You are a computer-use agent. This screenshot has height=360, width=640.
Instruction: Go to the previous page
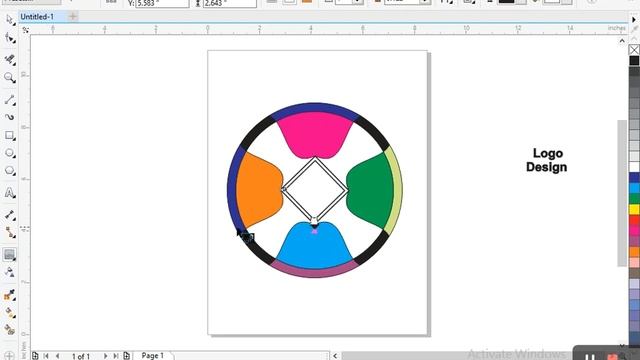click(x=58, y=356)
